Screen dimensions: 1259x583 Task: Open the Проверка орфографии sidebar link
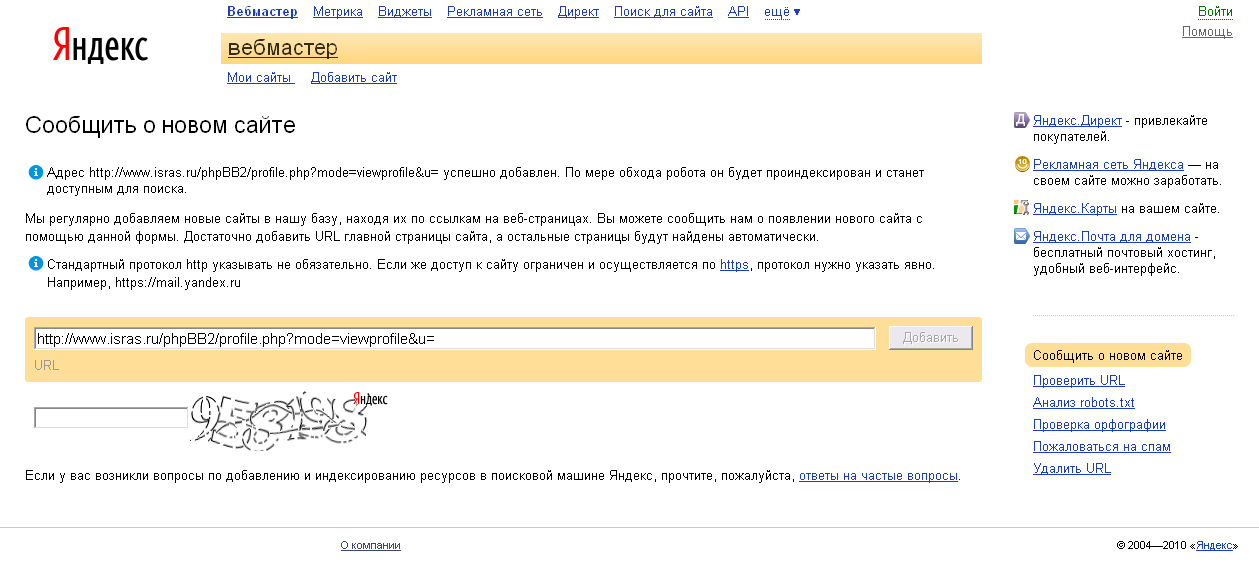pyautogui.click(x=1099, y=425)
